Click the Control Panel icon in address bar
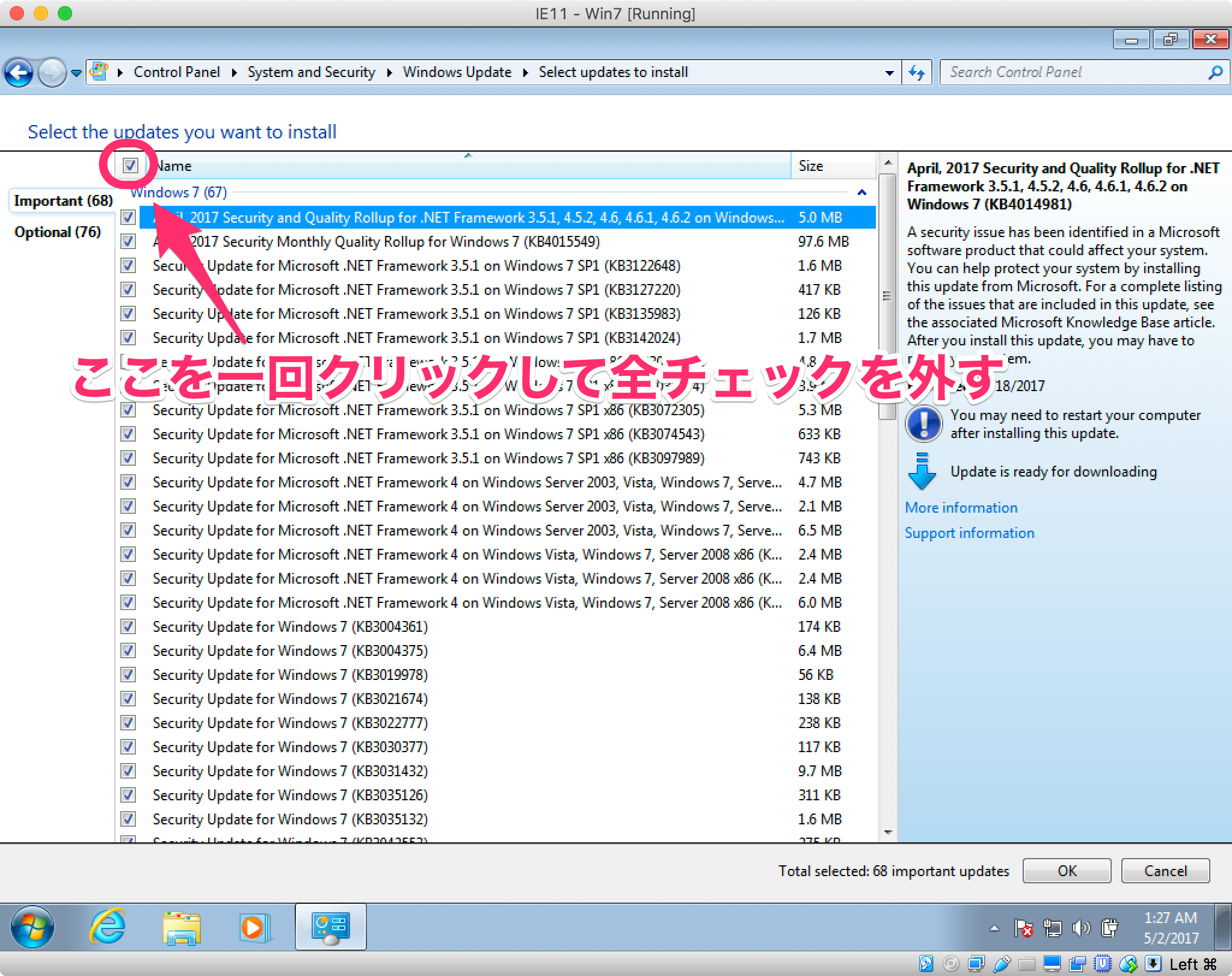Viewport: 1232px width, 976px height. [x=99, y=72]
